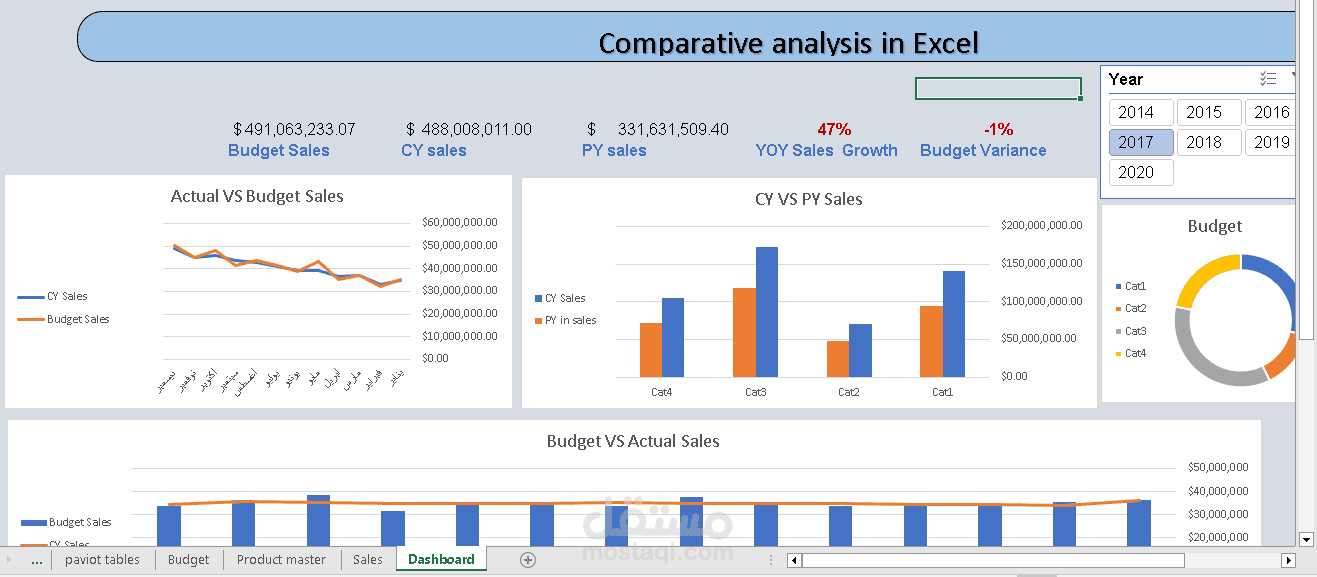Switch to the Budget sheet tab
Image resolution: width=1317 pixels, height=577 pixels.
coord(189,560)
